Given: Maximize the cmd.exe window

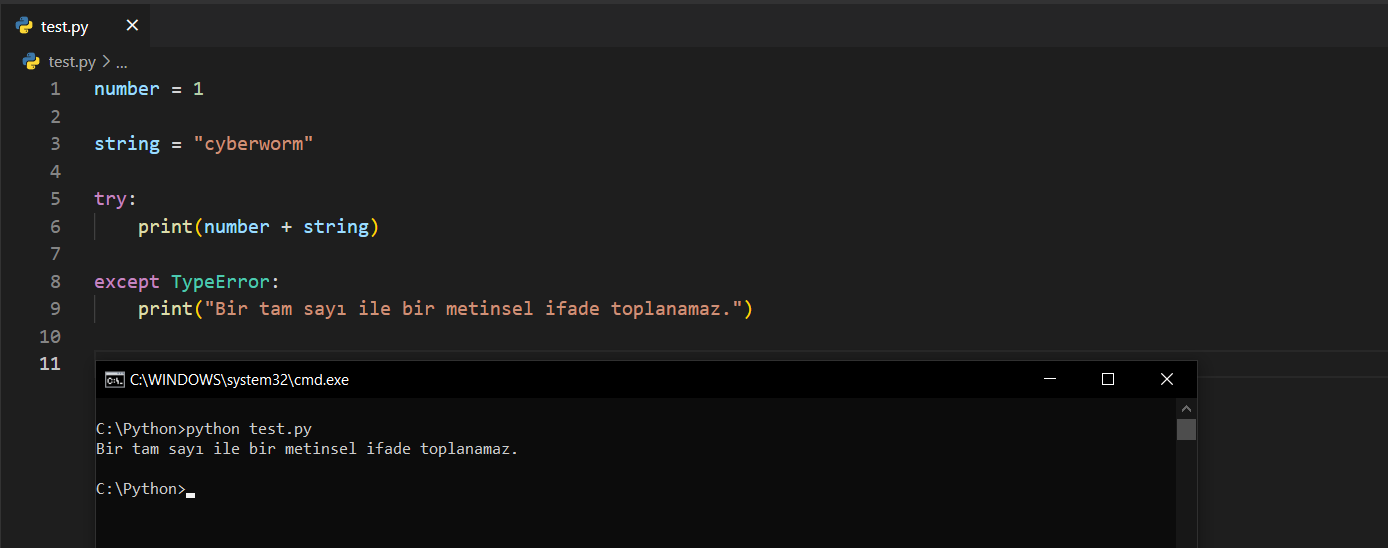Looking at the screenshot, I should pyautogui.click(x=1107, y=379).
